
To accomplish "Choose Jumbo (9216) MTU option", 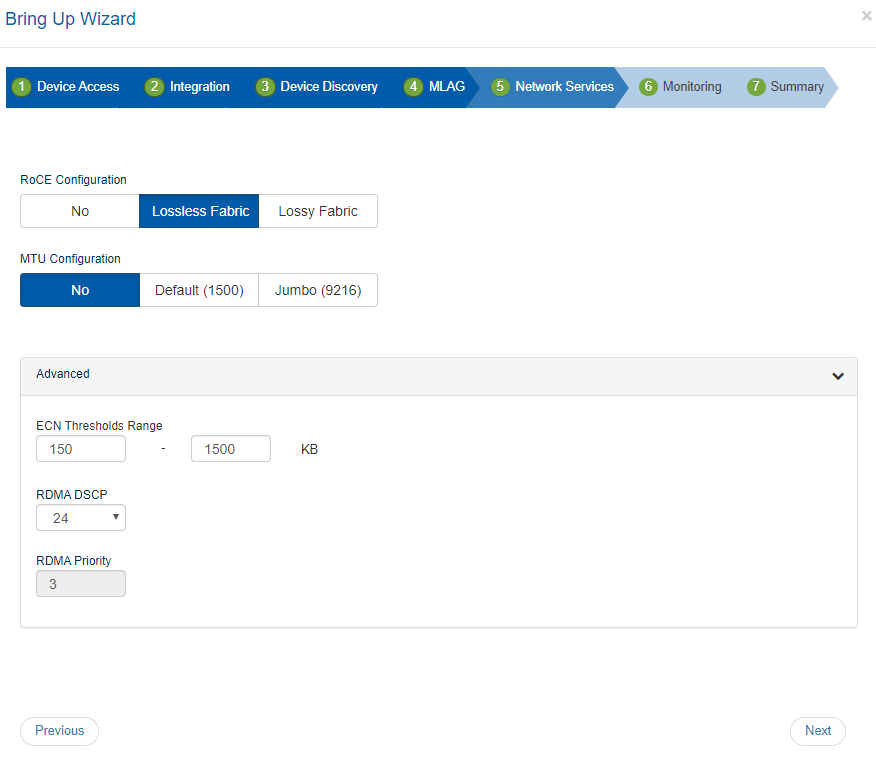I will click(x=318, y=290).
